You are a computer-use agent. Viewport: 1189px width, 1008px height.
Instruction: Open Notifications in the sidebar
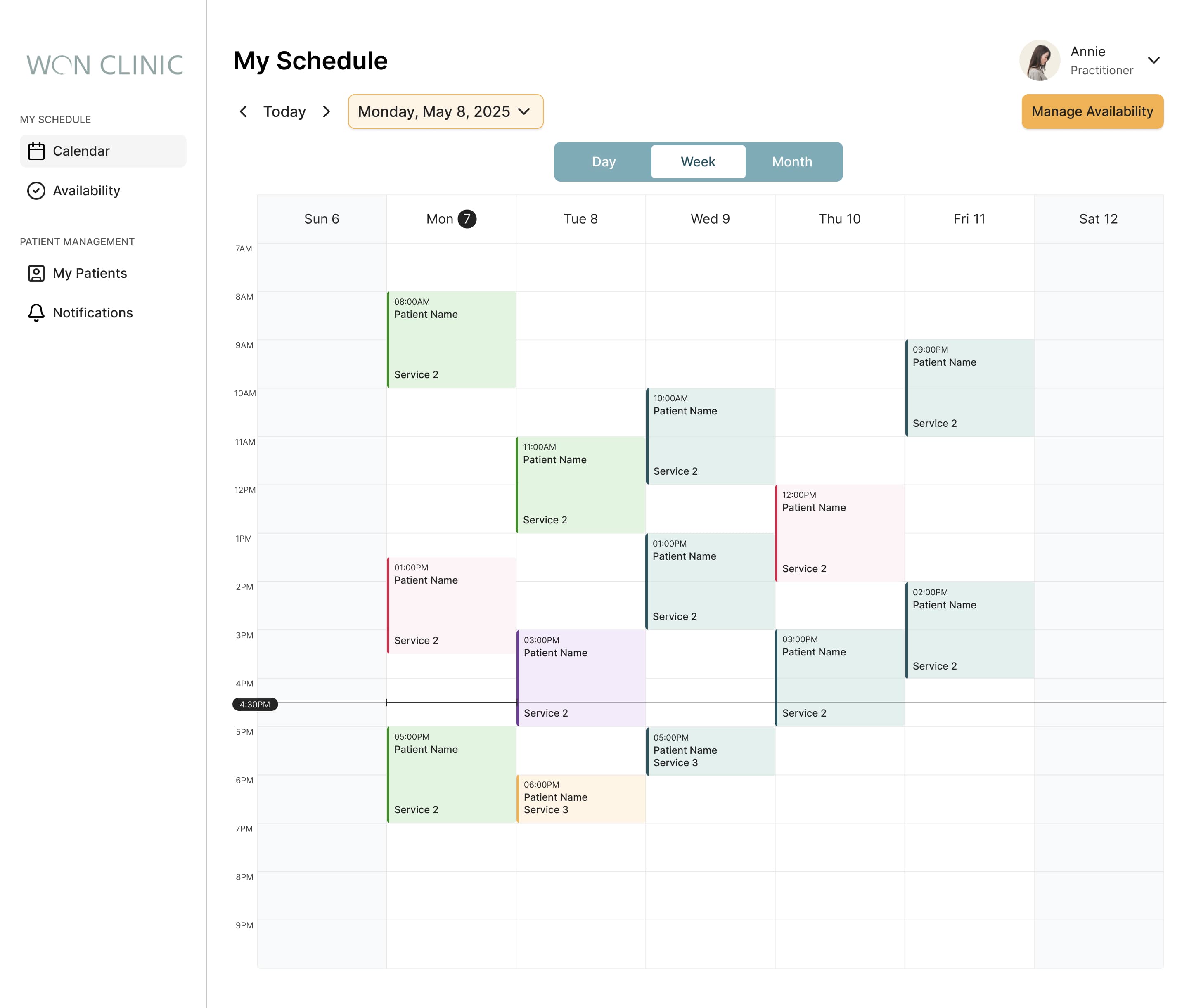pyautogui.click(x=92, y=312)
